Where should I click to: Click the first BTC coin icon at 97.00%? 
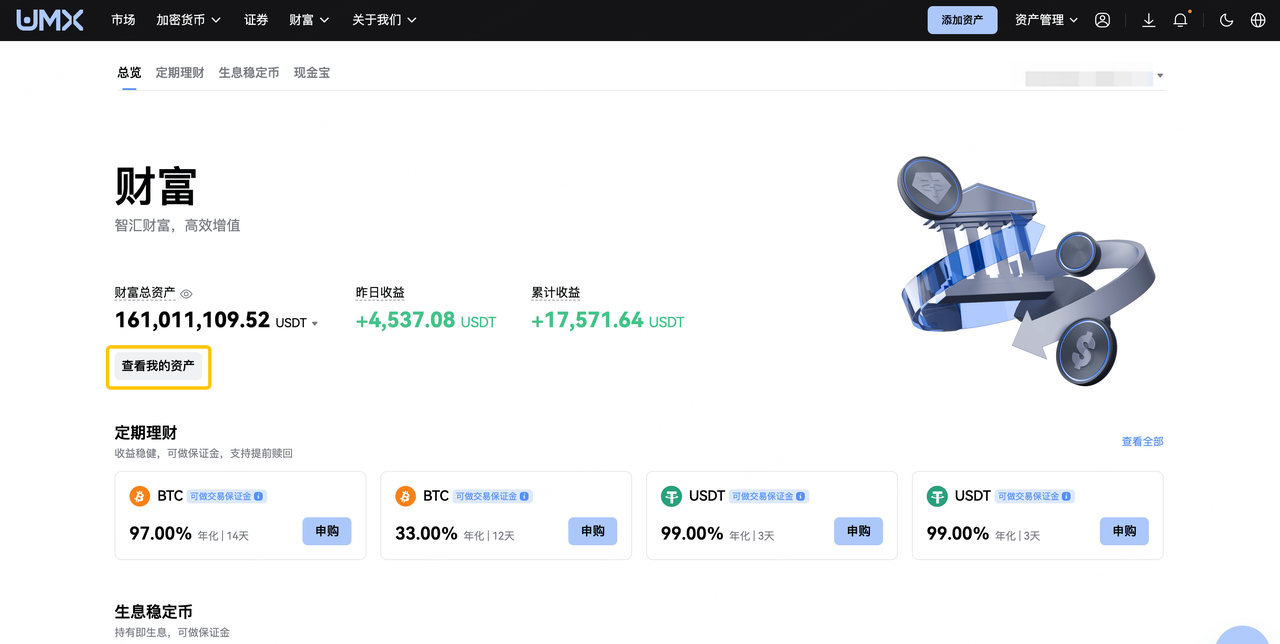pos(140,496)
